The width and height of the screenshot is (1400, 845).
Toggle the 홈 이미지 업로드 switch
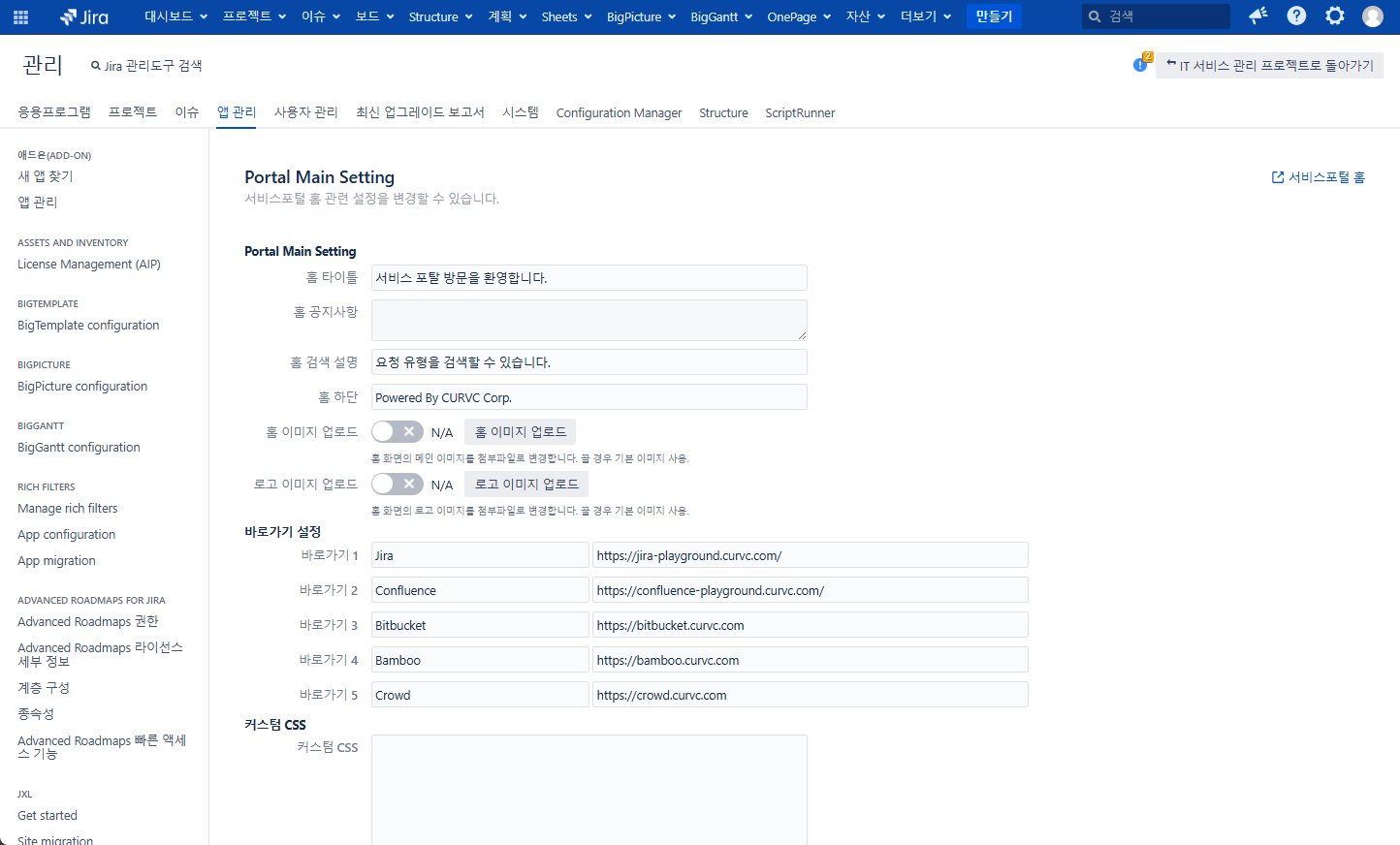pos(398,431)
